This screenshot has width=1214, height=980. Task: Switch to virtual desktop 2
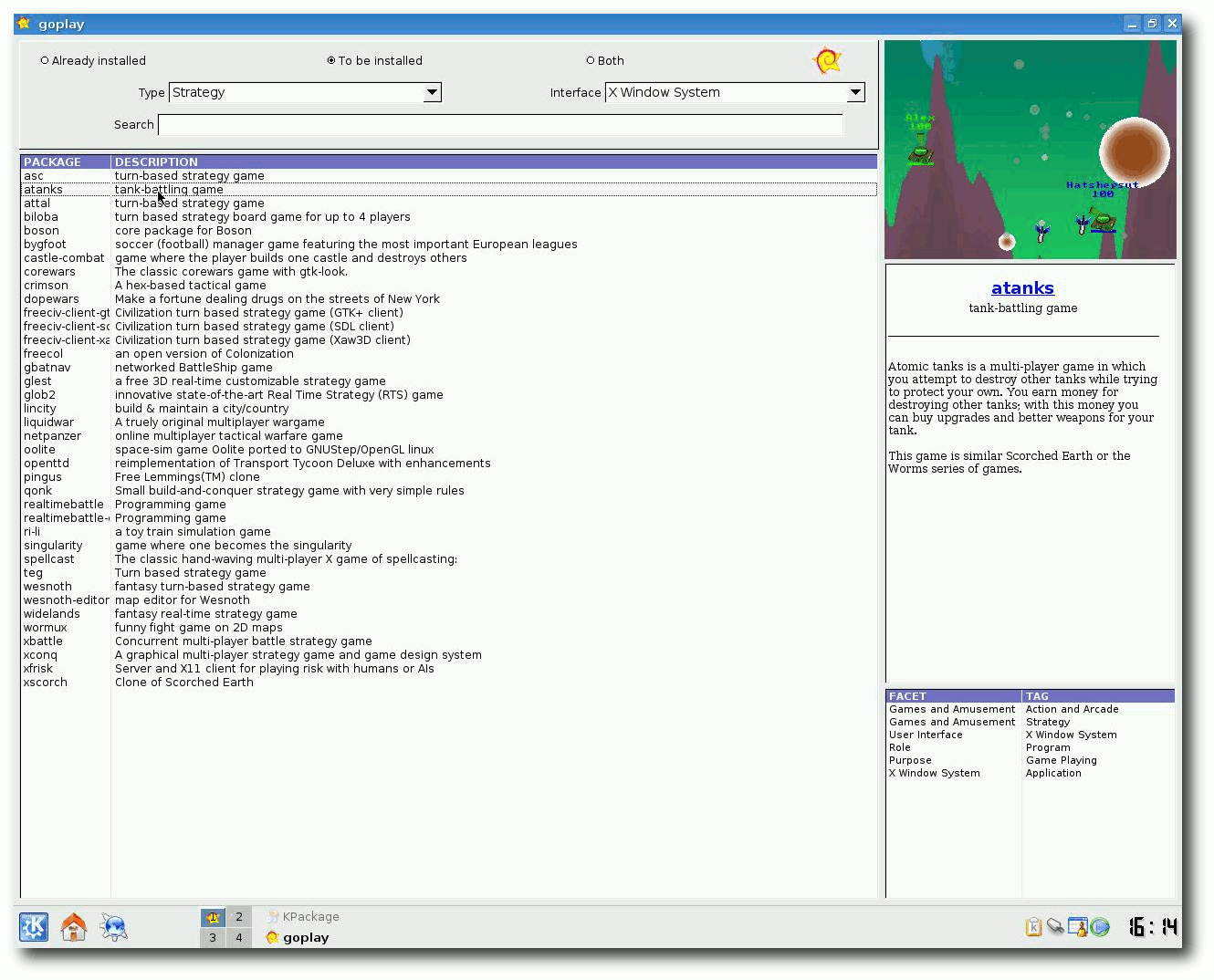pyautogui.click(x=239, y=916)
